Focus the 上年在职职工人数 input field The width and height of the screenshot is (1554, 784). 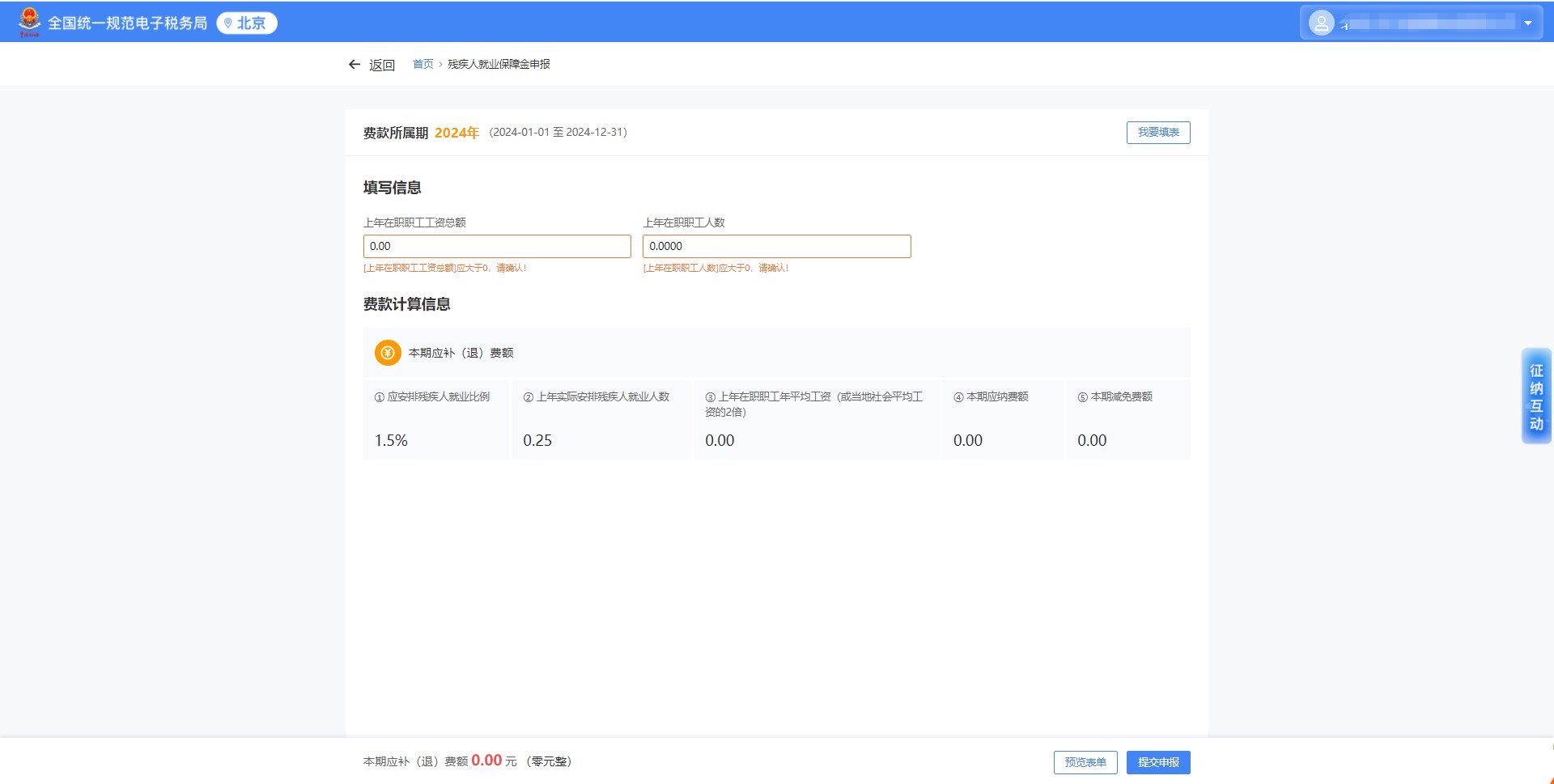coord(776,247)
